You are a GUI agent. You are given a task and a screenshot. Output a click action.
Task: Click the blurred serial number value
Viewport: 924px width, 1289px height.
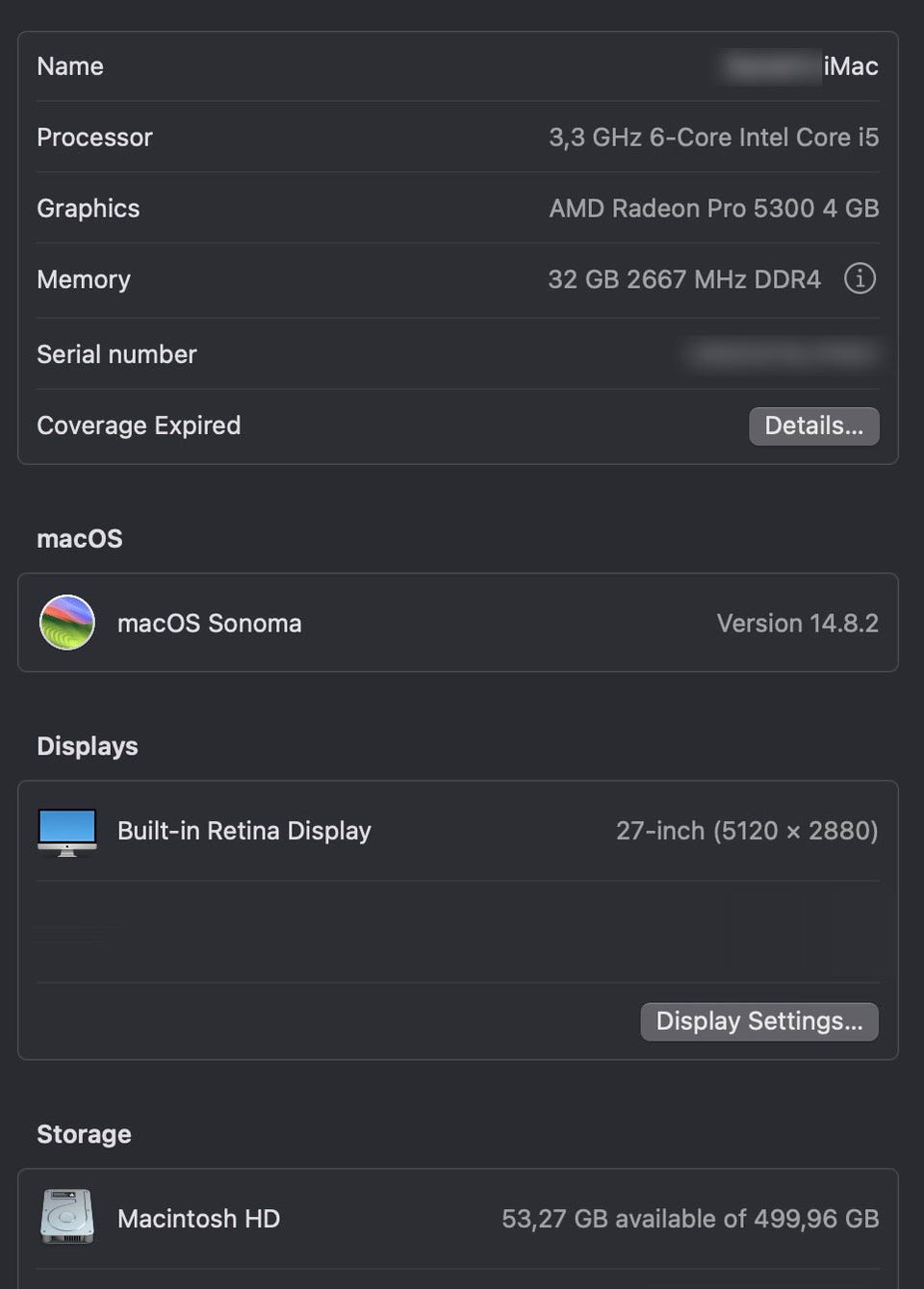(x=782, y=354)
